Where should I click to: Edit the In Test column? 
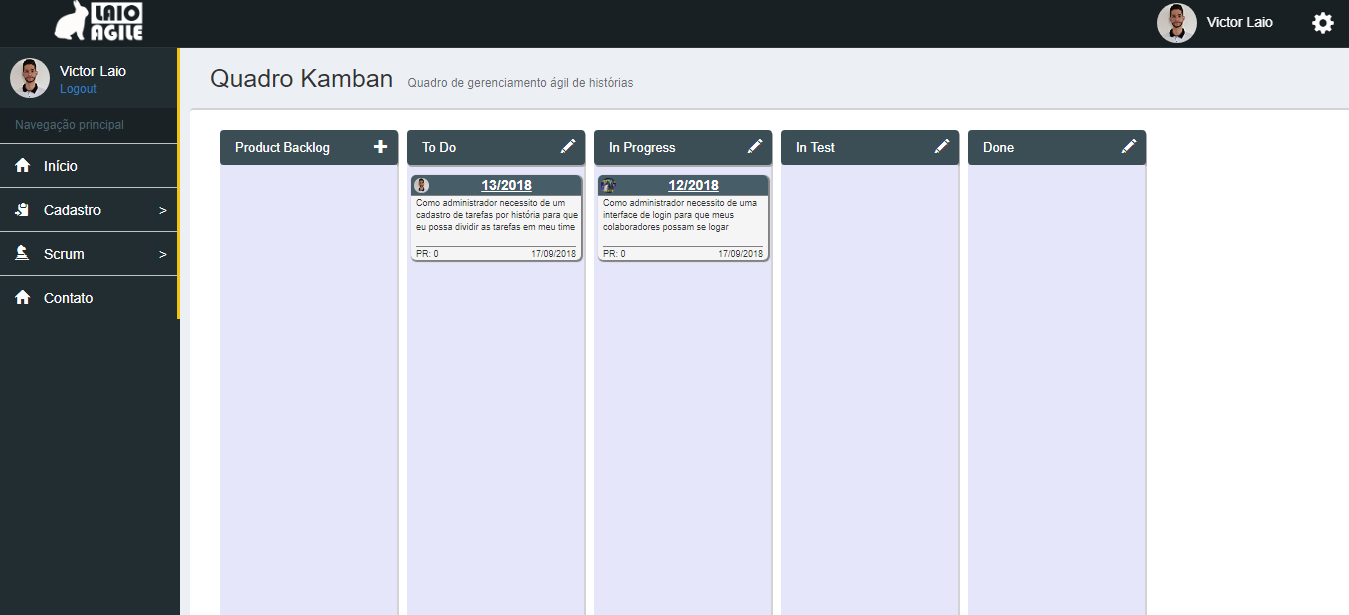[x=941, y=146]
